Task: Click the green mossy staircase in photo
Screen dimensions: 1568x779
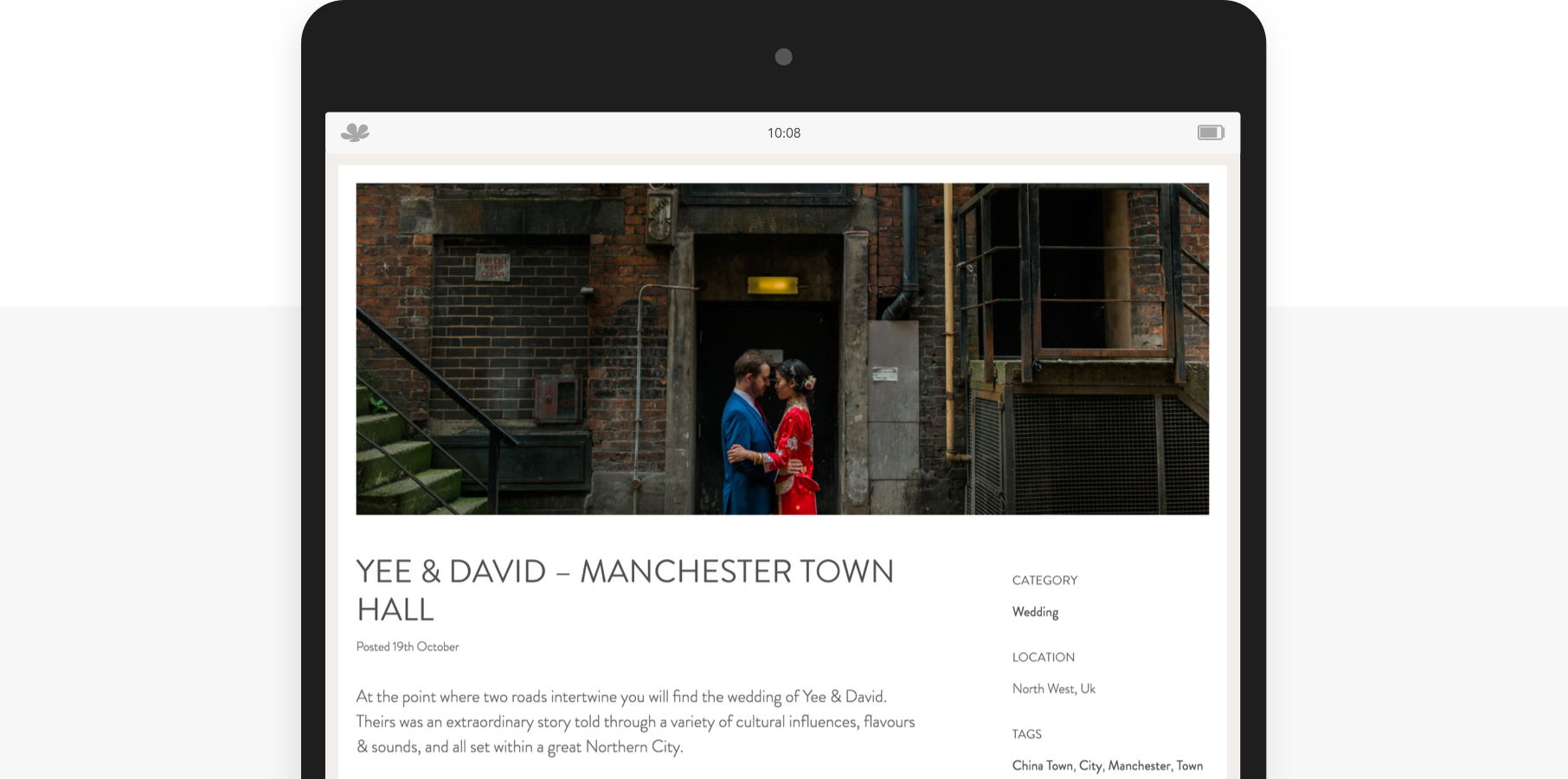Action: 407,459
